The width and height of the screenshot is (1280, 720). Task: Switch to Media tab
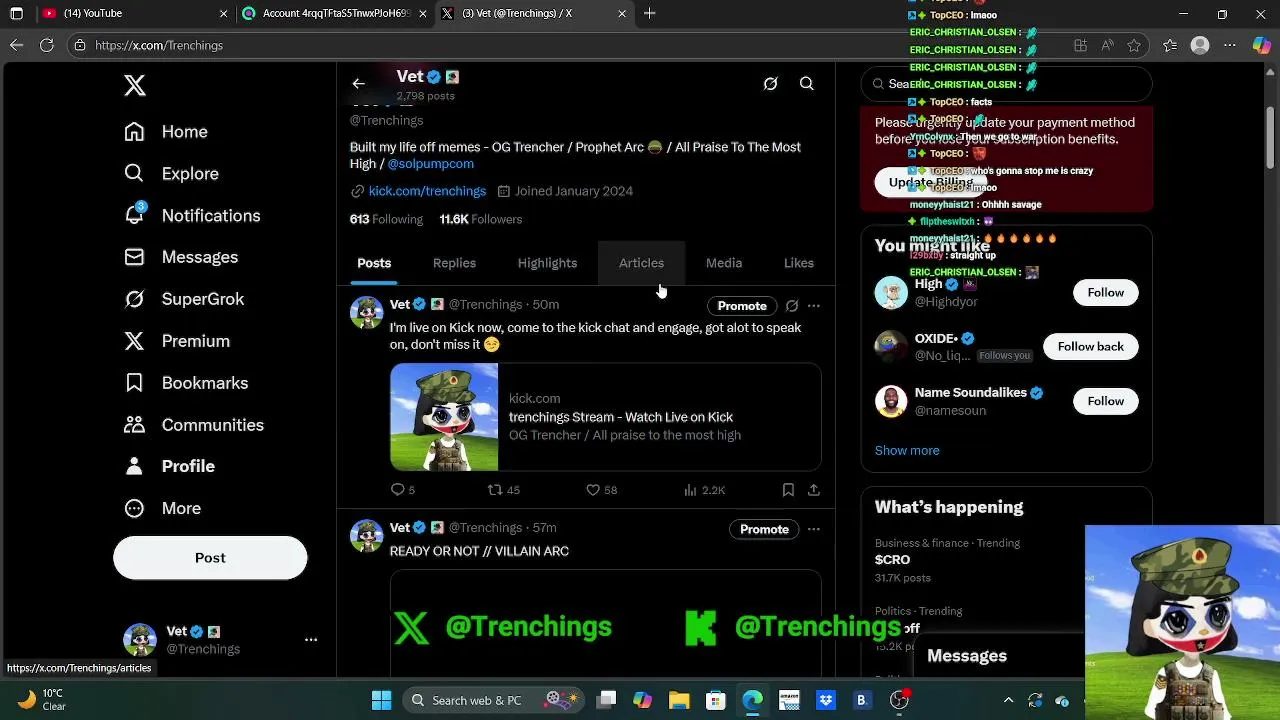tap(724, 263)
